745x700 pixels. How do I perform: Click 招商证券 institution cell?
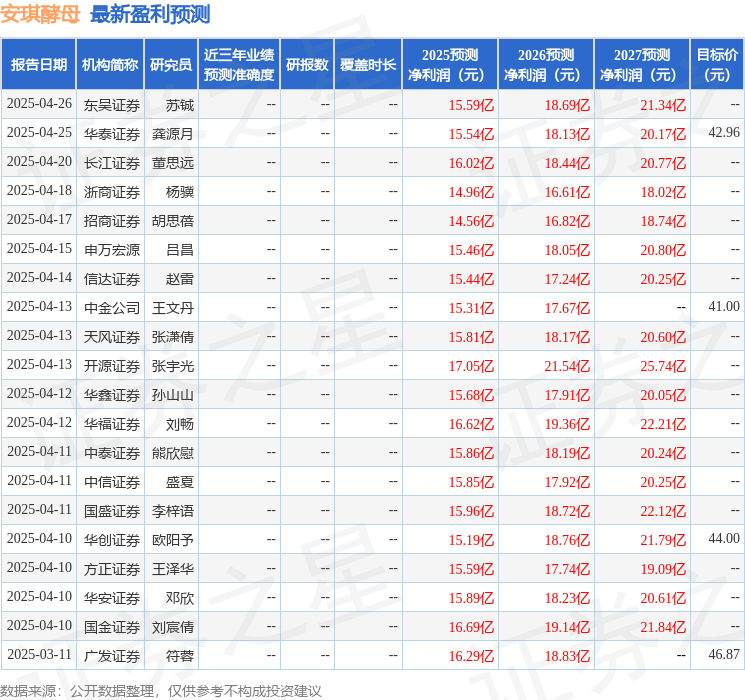pyautogui.click(x=112, y=221)
